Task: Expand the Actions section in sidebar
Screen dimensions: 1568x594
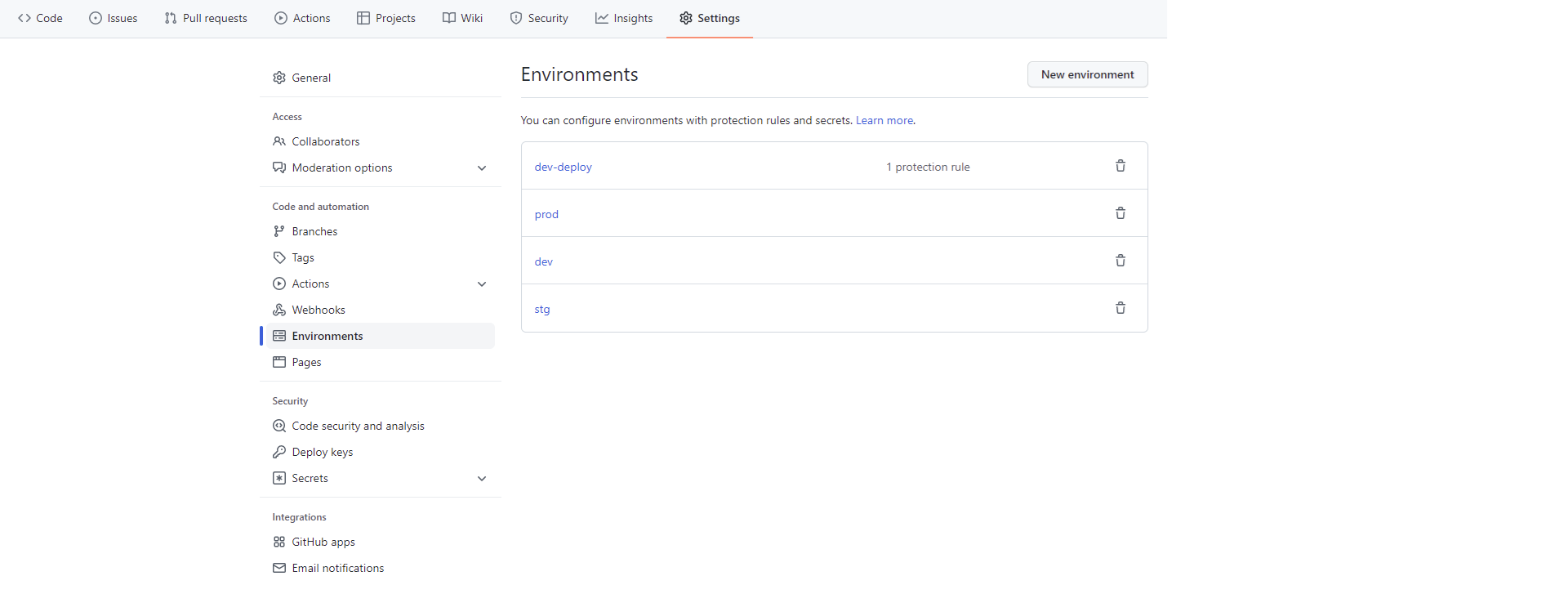Action: point(482,284)
